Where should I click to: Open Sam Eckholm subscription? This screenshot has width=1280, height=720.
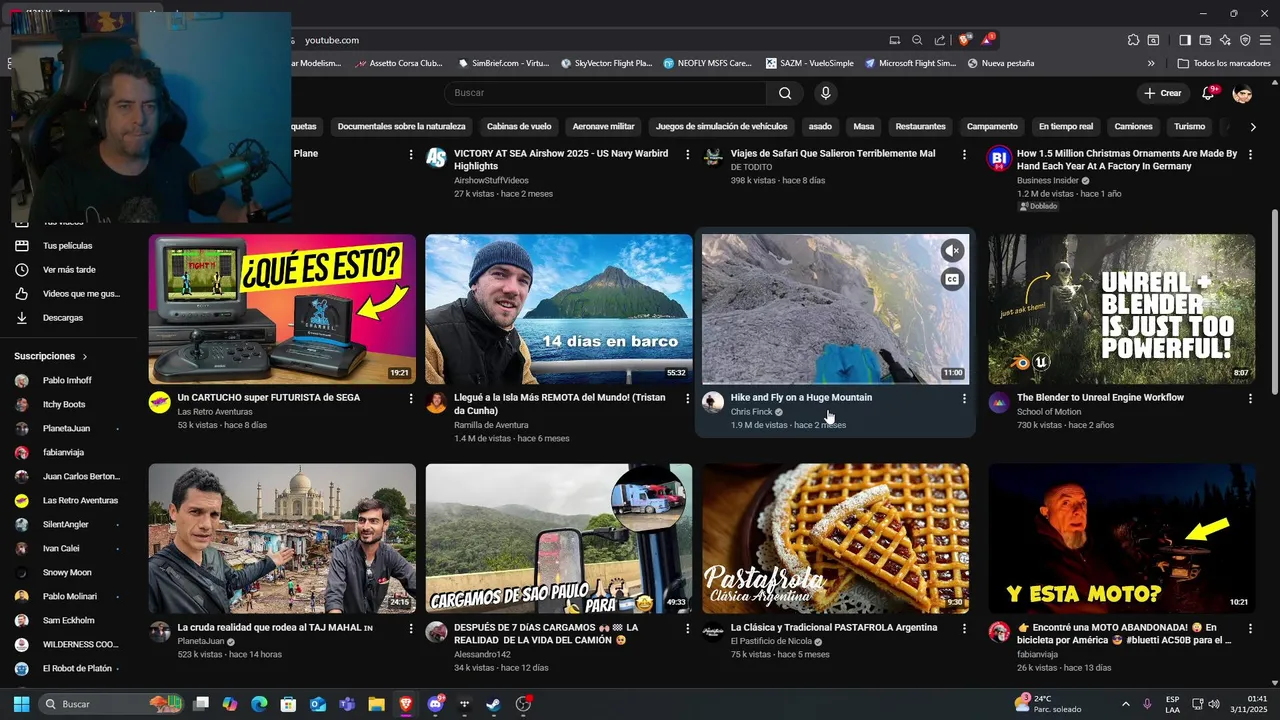click(x=69, y=621)
